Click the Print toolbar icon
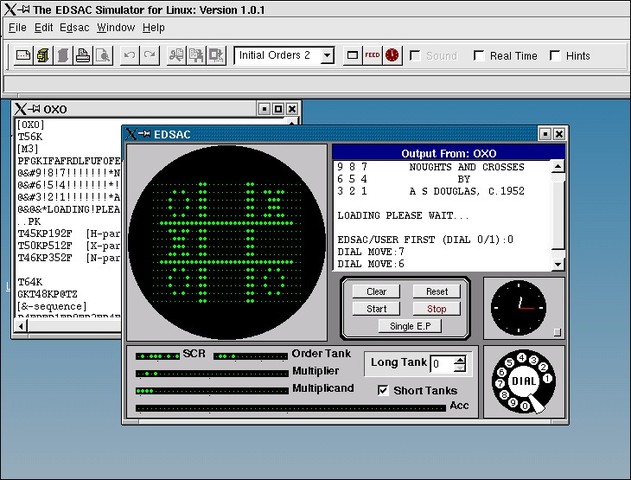Viewport: 631px width, 480px height. coord(83,56)
